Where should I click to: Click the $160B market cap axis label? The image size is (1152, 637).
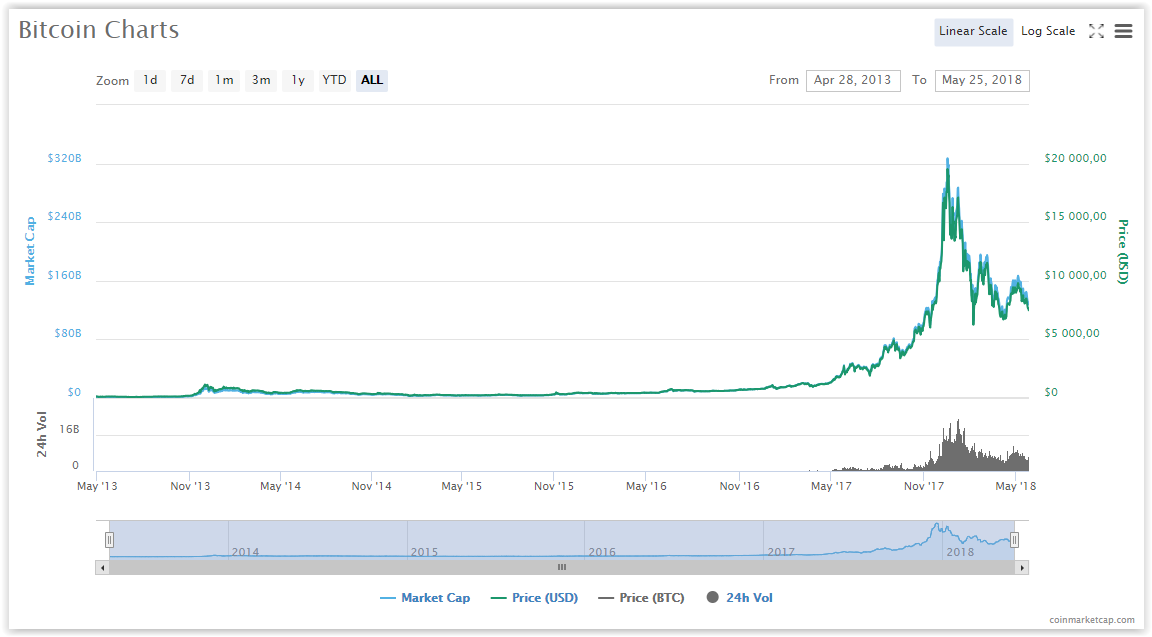tap(65, 276)
